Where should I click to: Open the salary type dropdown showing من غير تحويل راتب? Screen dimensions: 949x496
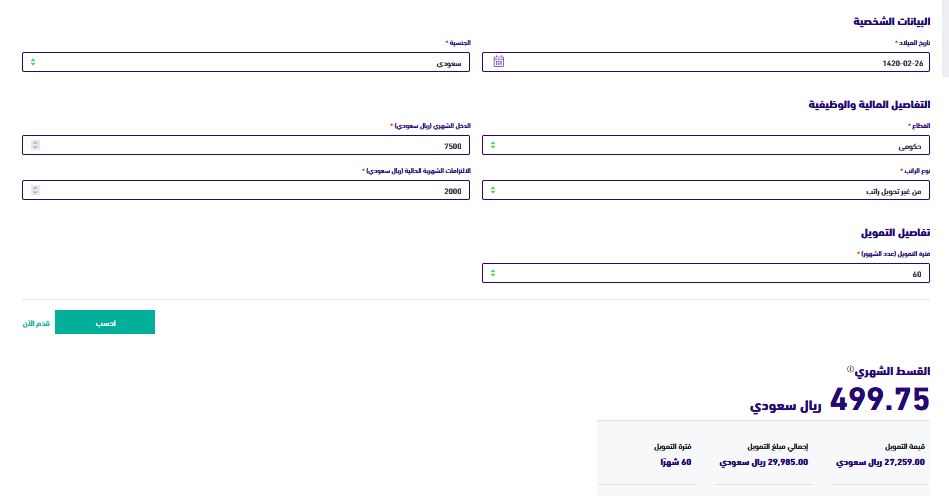706,190
